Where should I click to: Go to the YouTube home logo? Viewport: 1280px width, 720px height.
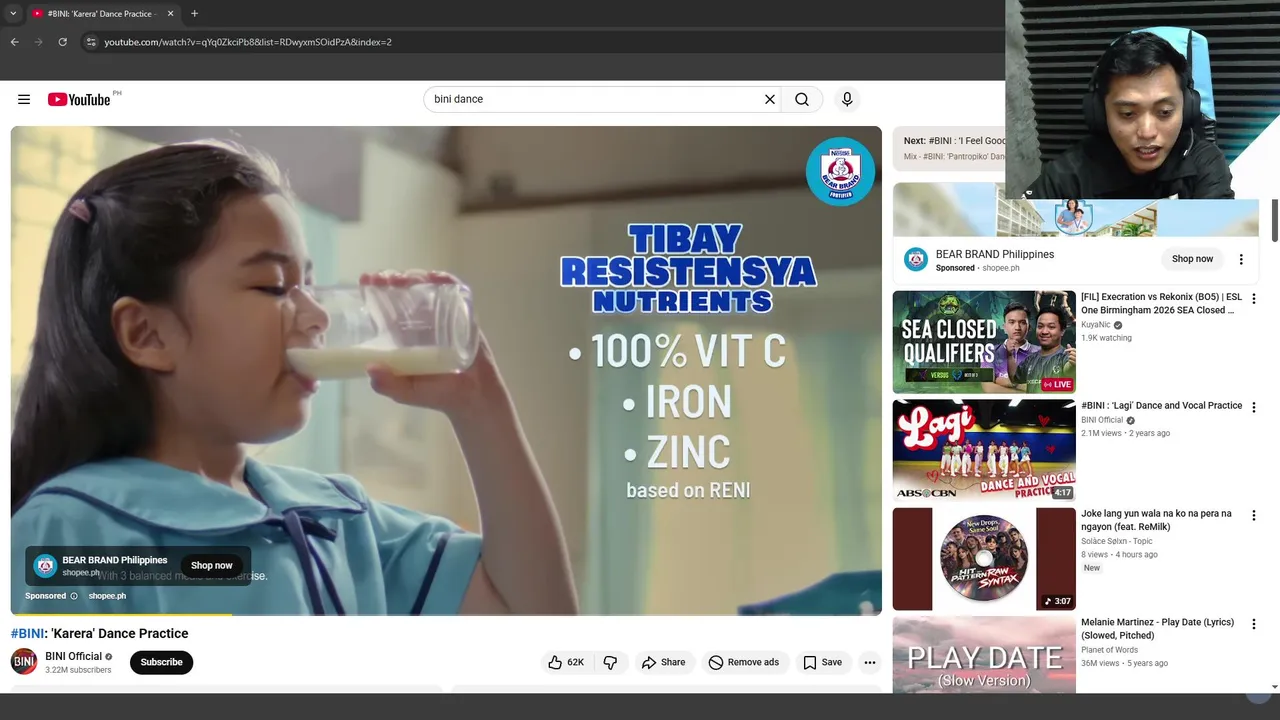(79, 99)
